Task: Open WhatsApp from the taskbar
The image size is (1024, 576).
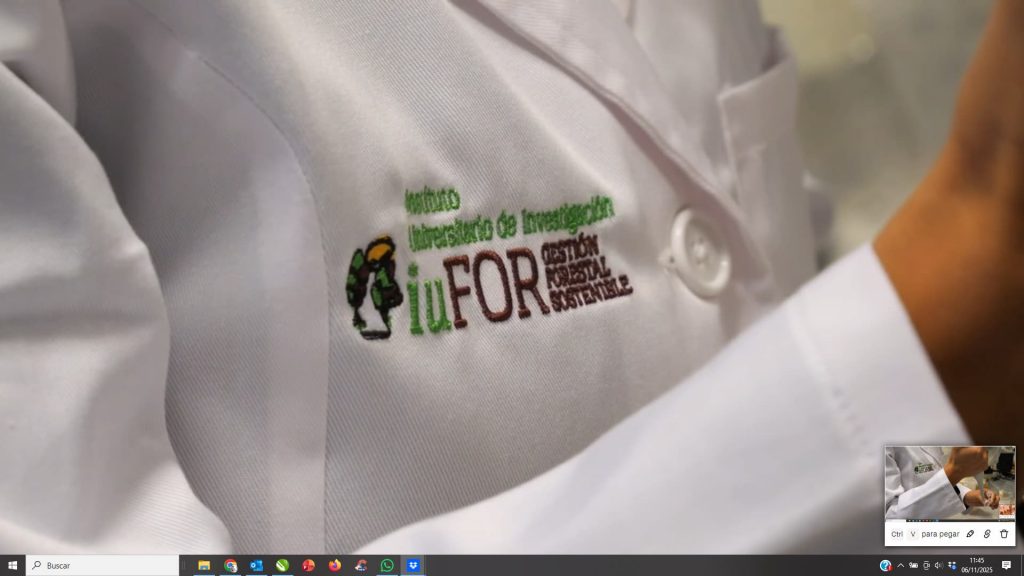Action: pos(387,566)
